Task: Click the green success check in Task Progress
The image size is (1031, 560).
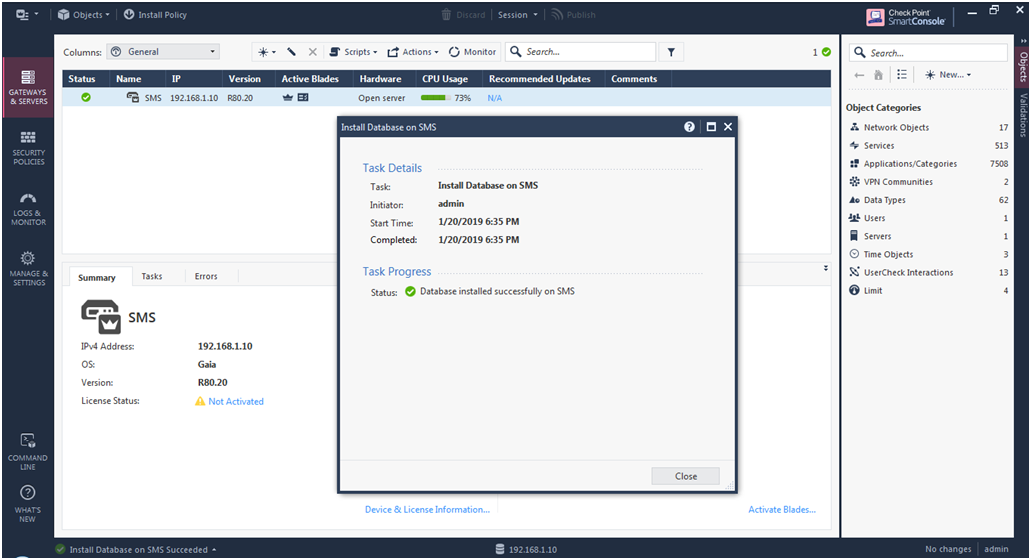Action: [410, 291]
